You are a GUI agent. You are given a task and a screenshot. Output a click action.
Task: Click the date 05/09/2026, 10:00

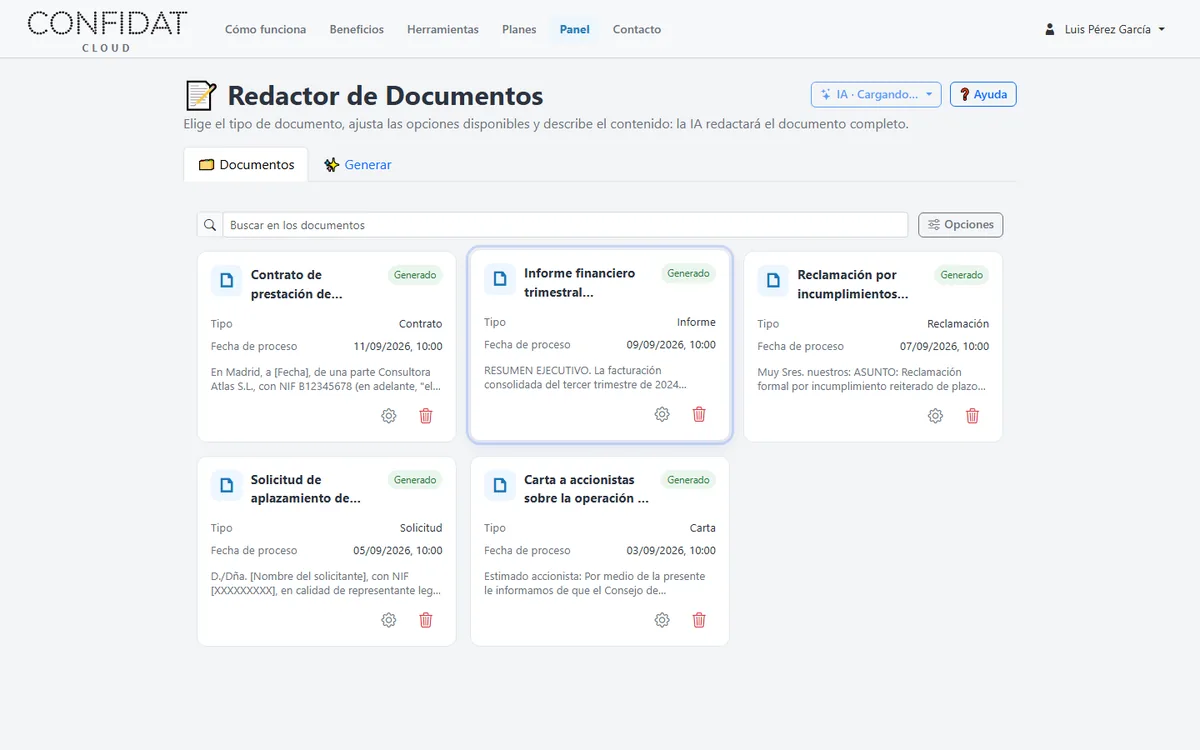398,550
